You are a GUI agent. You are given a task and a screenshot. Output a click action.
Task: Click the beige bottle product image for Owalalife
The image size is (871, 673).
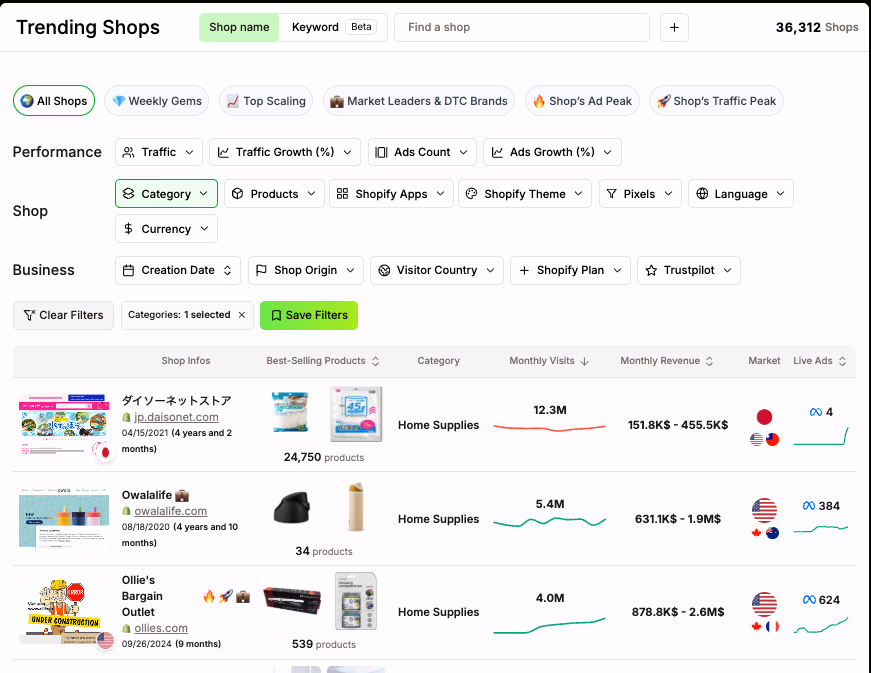(x=356, y=507)
